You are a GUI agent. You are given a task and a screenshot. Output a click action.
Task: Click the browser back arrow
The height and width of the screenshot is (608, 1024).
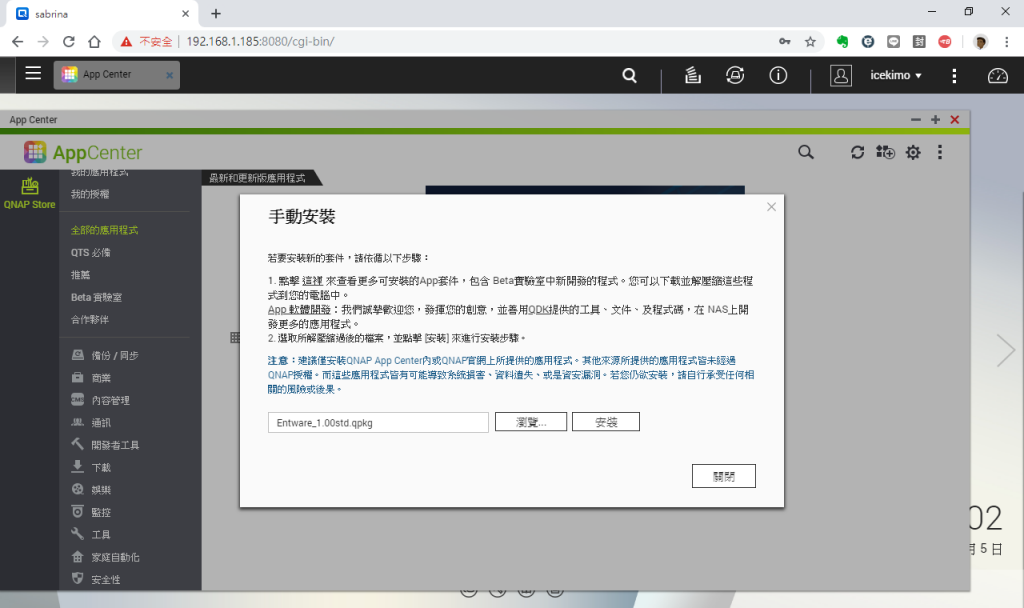pos(18,42)
